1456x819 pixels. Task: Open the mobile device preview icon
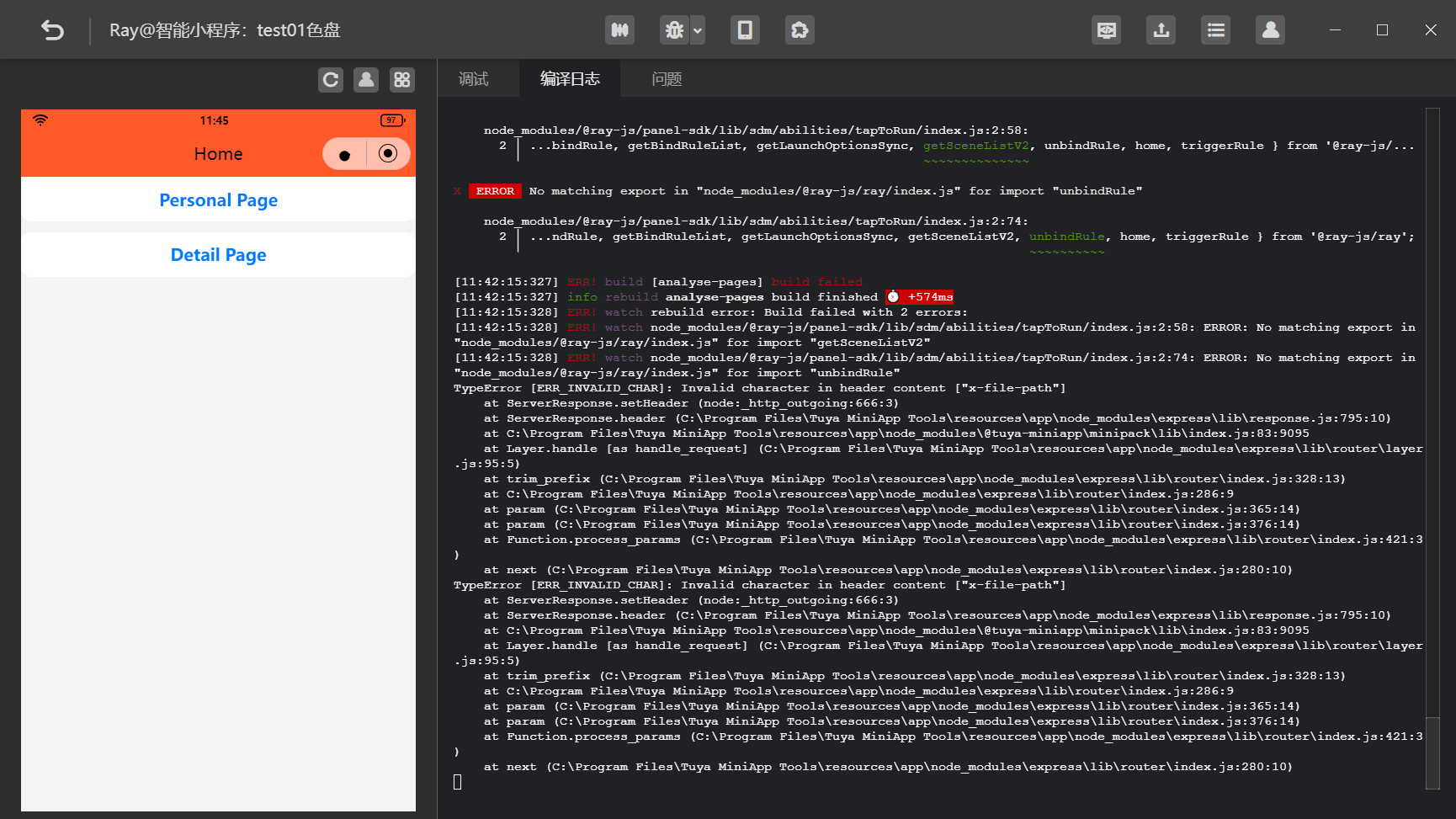[x=745, y=30]
